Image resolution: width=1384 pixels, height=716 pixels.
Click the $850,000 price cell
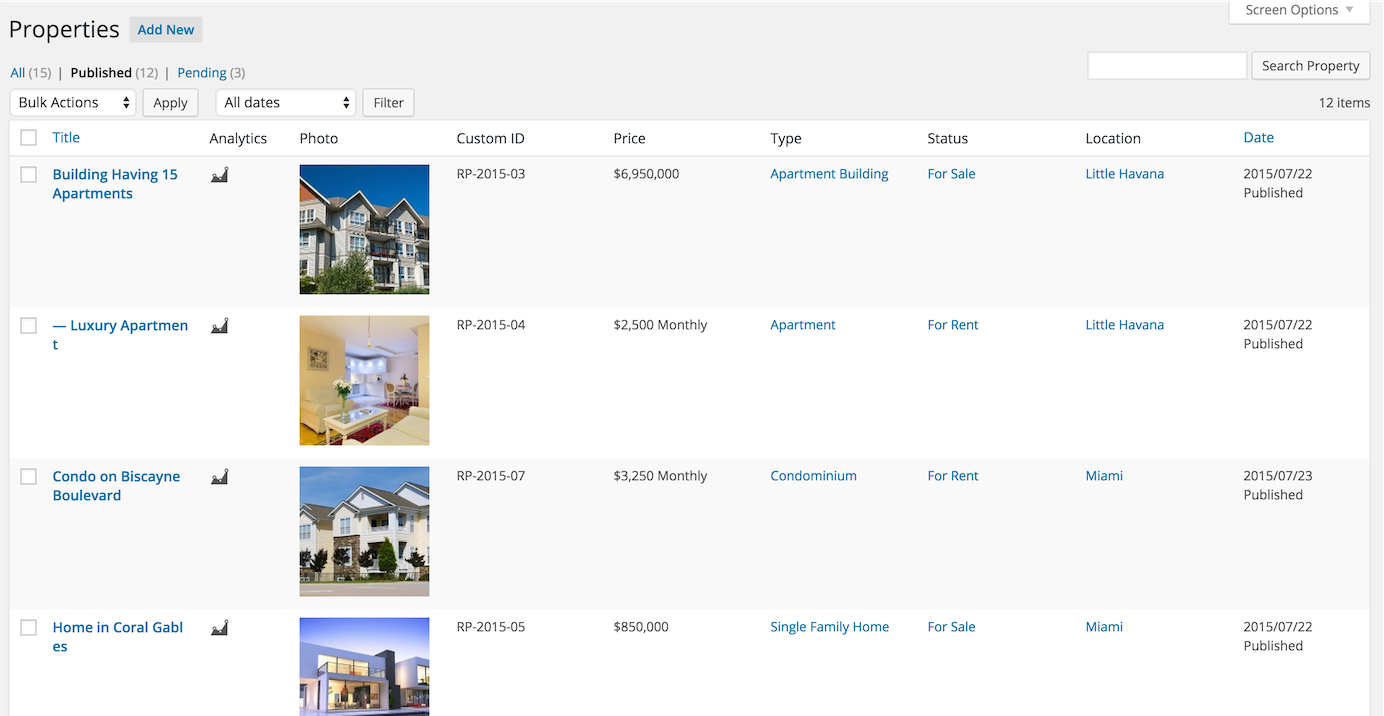click(x=641, y=627)
